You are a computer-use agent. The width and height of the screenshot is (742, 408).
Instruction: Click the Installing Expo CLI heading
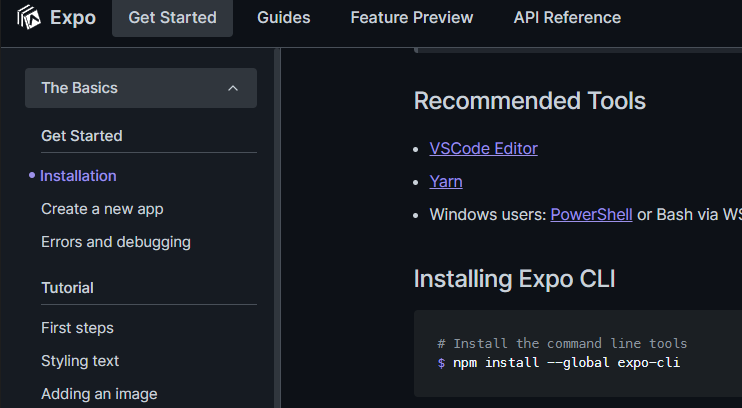pos(514,279)
